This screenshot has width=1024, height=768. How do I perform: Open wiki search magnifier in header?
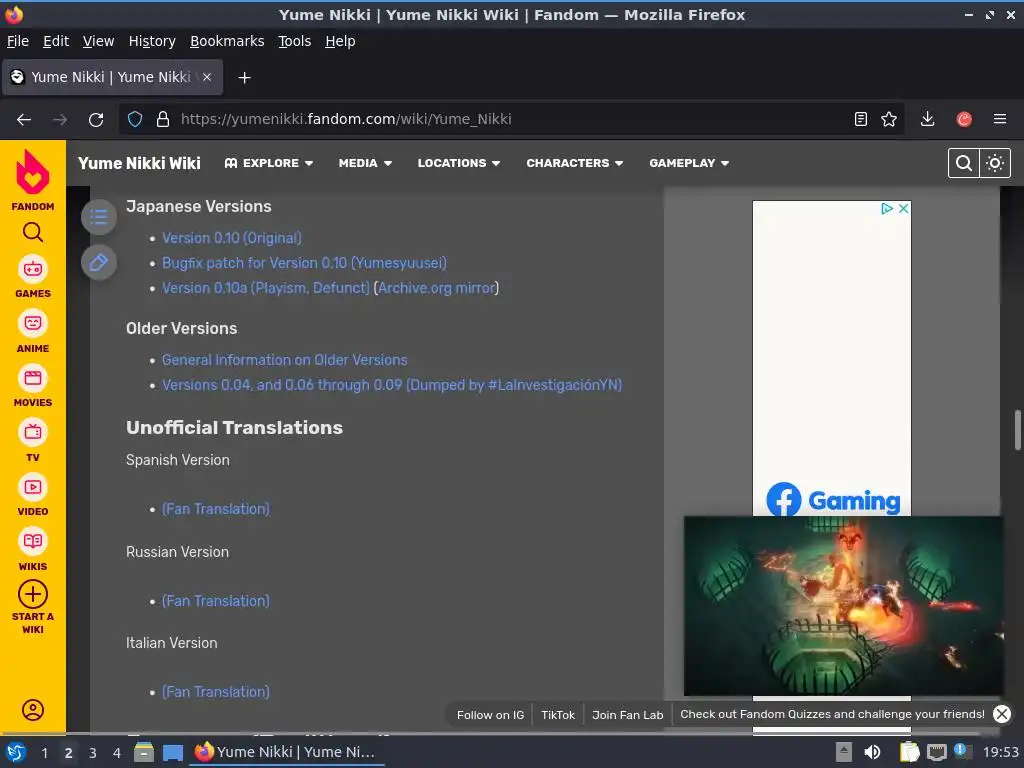963,163
